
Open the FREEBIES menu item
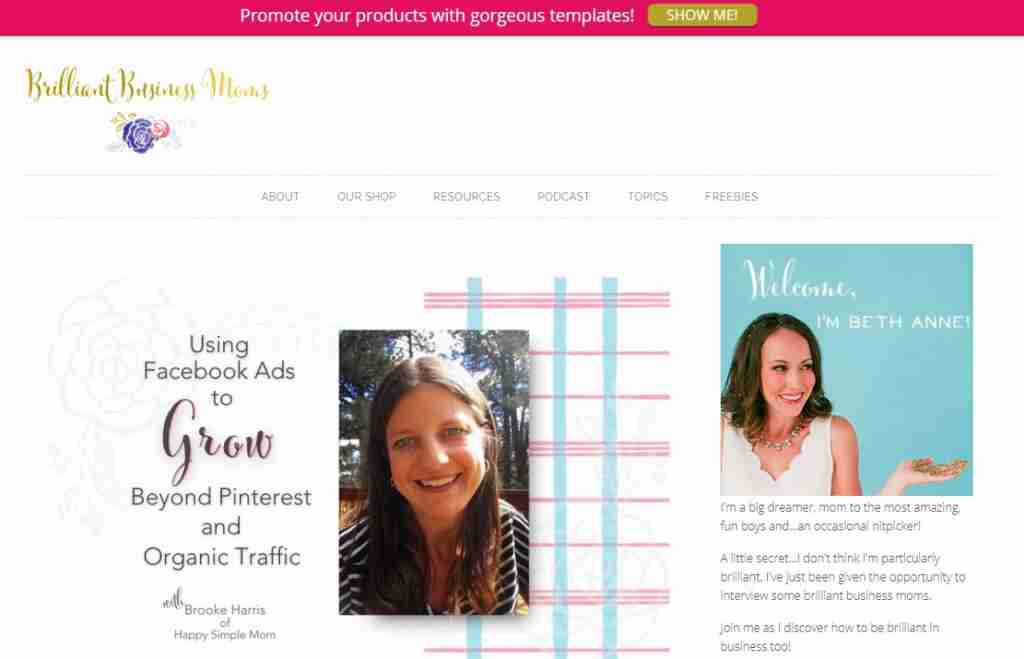731,197
